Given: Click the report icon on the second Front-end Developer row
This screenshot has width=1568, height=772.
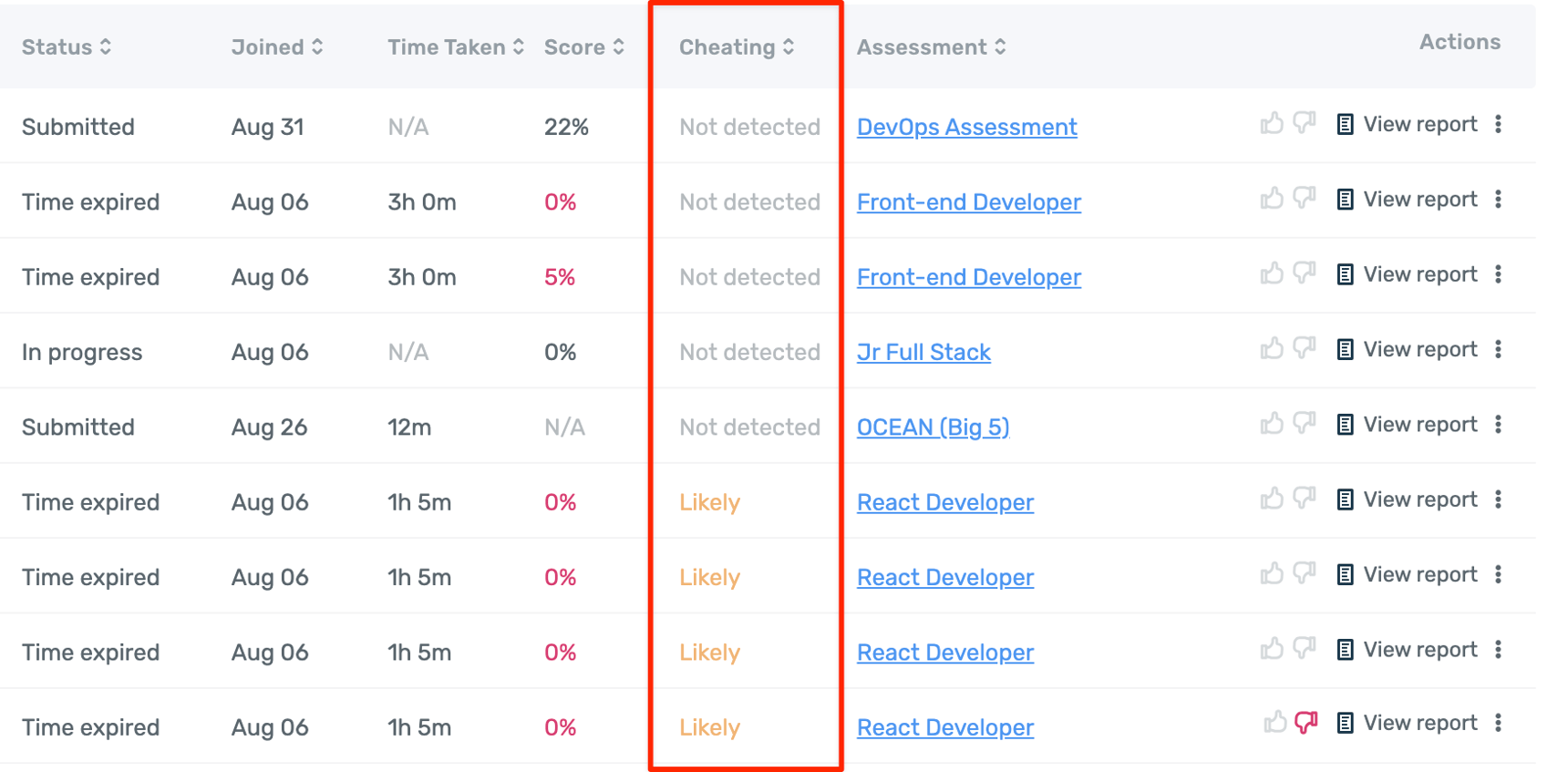Looking at the screenshot, I should pyautogui.click(x=1346, y=273).
